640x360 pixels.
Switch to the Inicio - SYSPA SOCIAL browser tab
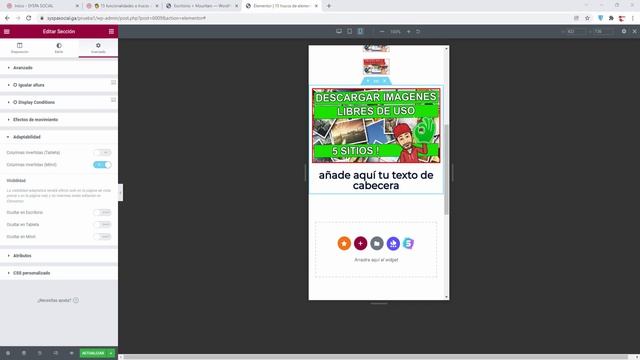tap(42, 6)
